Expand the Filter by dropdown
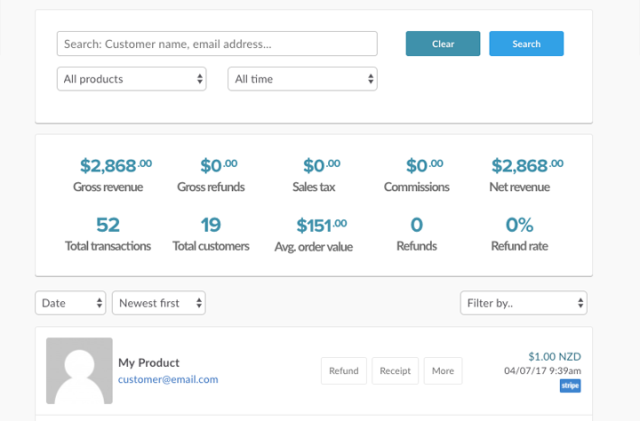Viewport: 640px width, 421px height. click(523, 302)
